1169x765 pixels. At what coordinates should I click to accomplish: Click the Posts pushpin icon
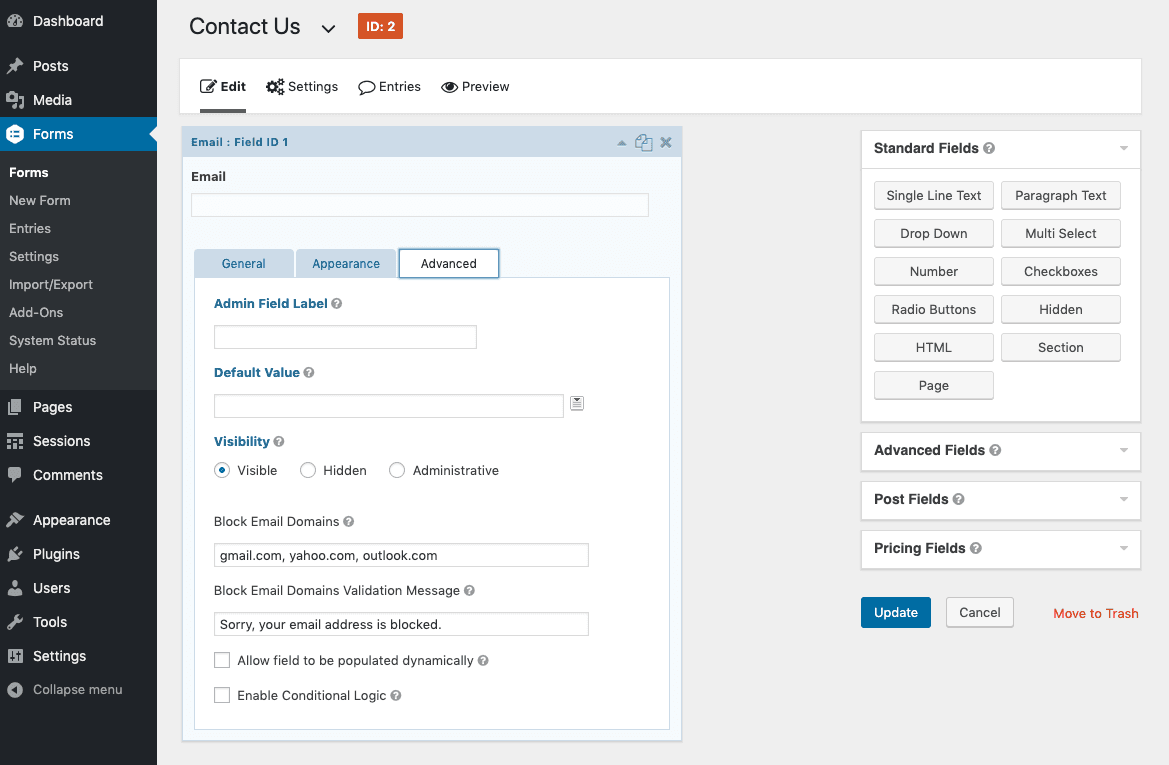(x=15, y=66)
